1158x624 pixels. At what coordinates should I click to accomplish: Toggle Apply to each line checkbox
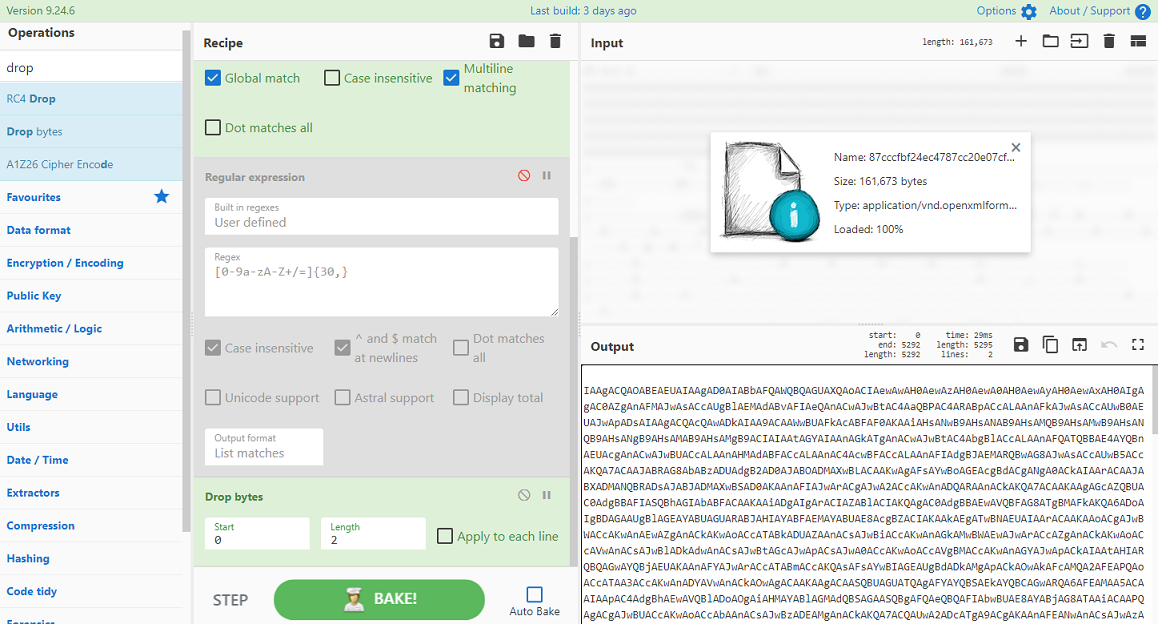445,536
